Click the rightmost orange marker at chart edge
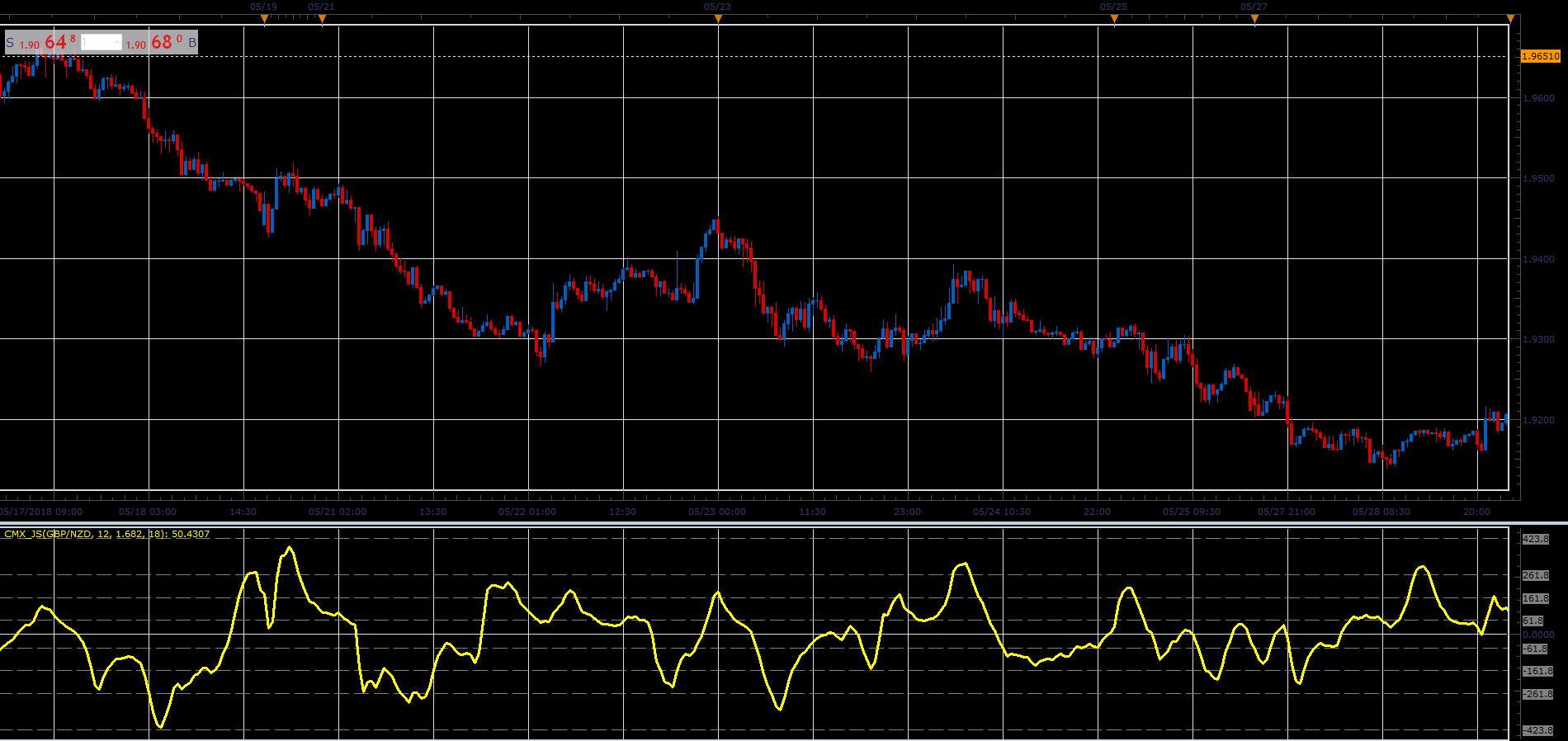This screenshot has width=1568, height=741. point(1510,18)
